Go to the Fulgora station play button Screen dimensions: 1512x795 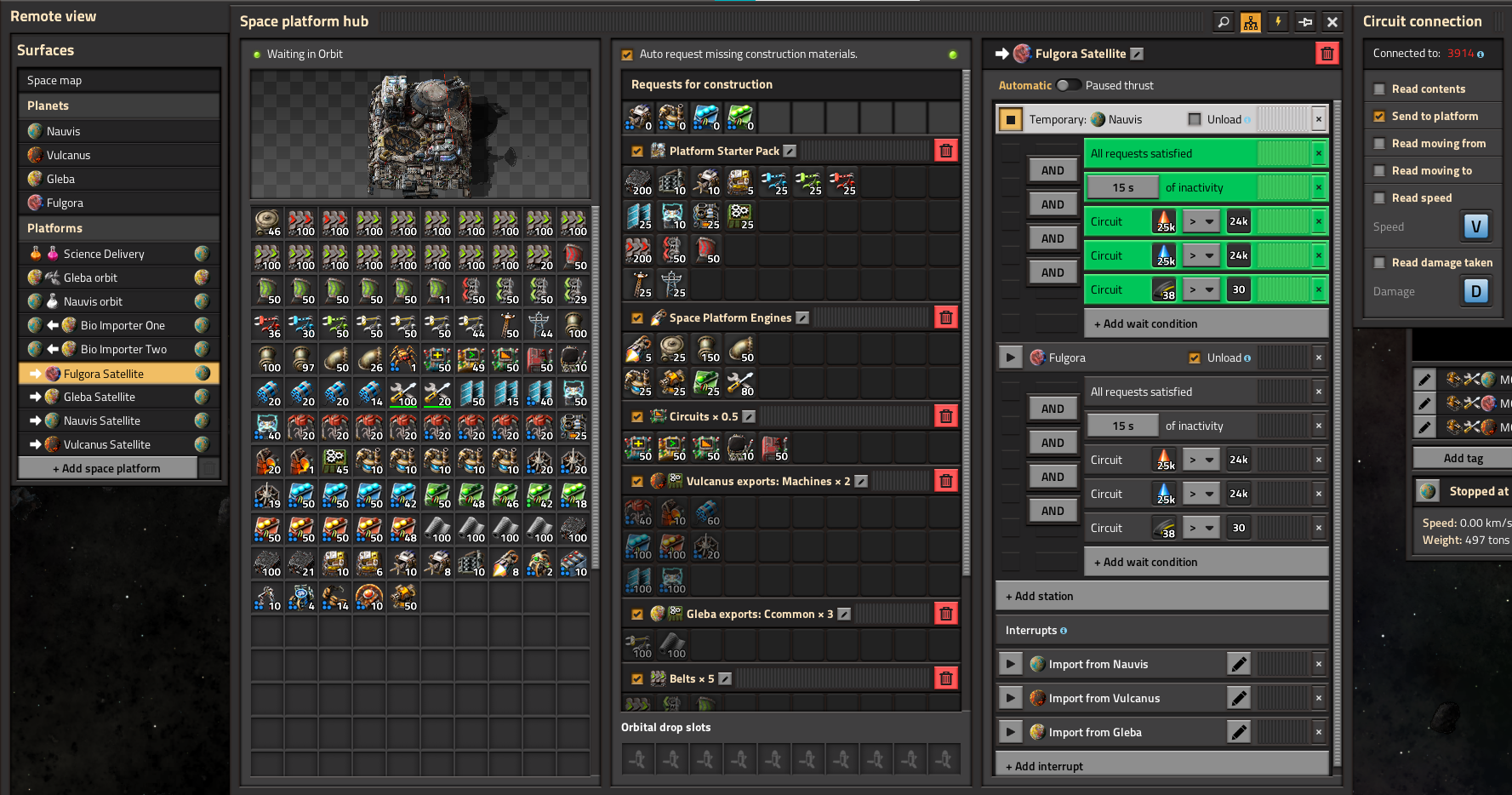1010,357
